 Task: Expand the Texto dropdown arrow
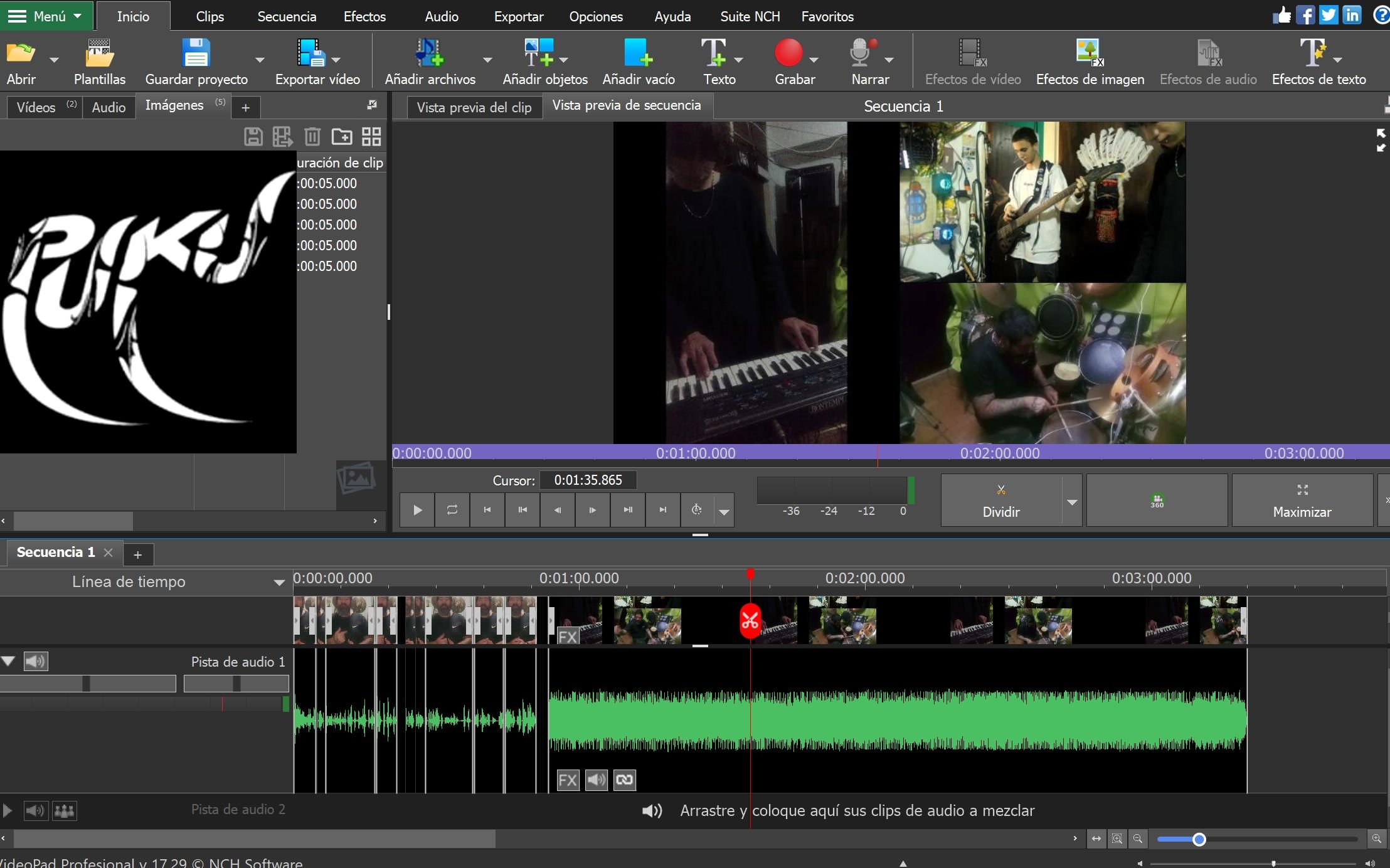click(x=739, y=60)
